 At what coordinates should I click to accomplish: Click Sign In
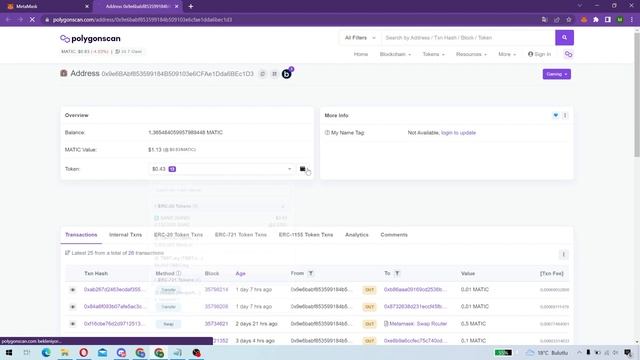click(x=539, y=54)
